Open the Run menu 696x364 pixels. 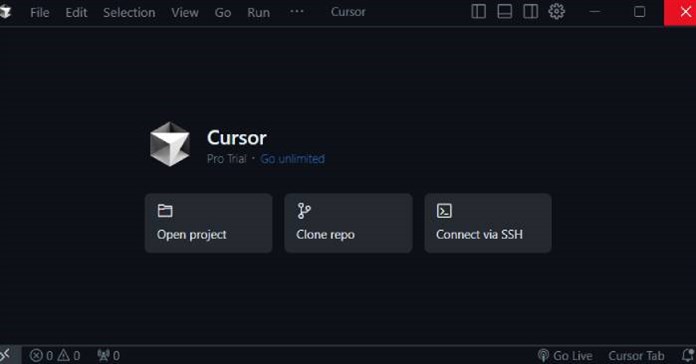pyautogui.click(x=258, y=12)
